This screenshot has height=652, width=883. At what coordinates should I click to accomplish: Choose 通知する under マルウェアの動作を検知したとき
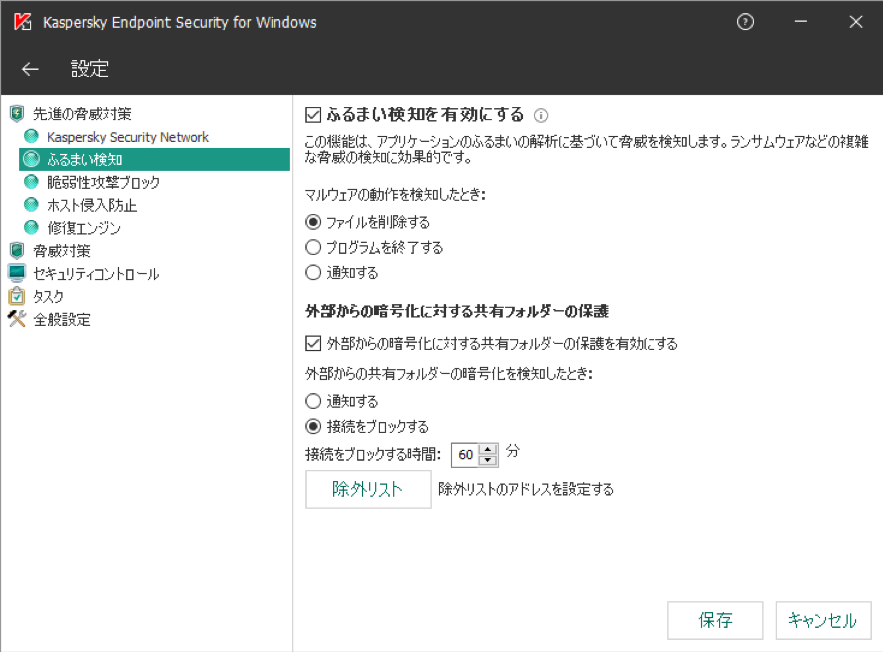pyautogui.click(x=313, y=273)
